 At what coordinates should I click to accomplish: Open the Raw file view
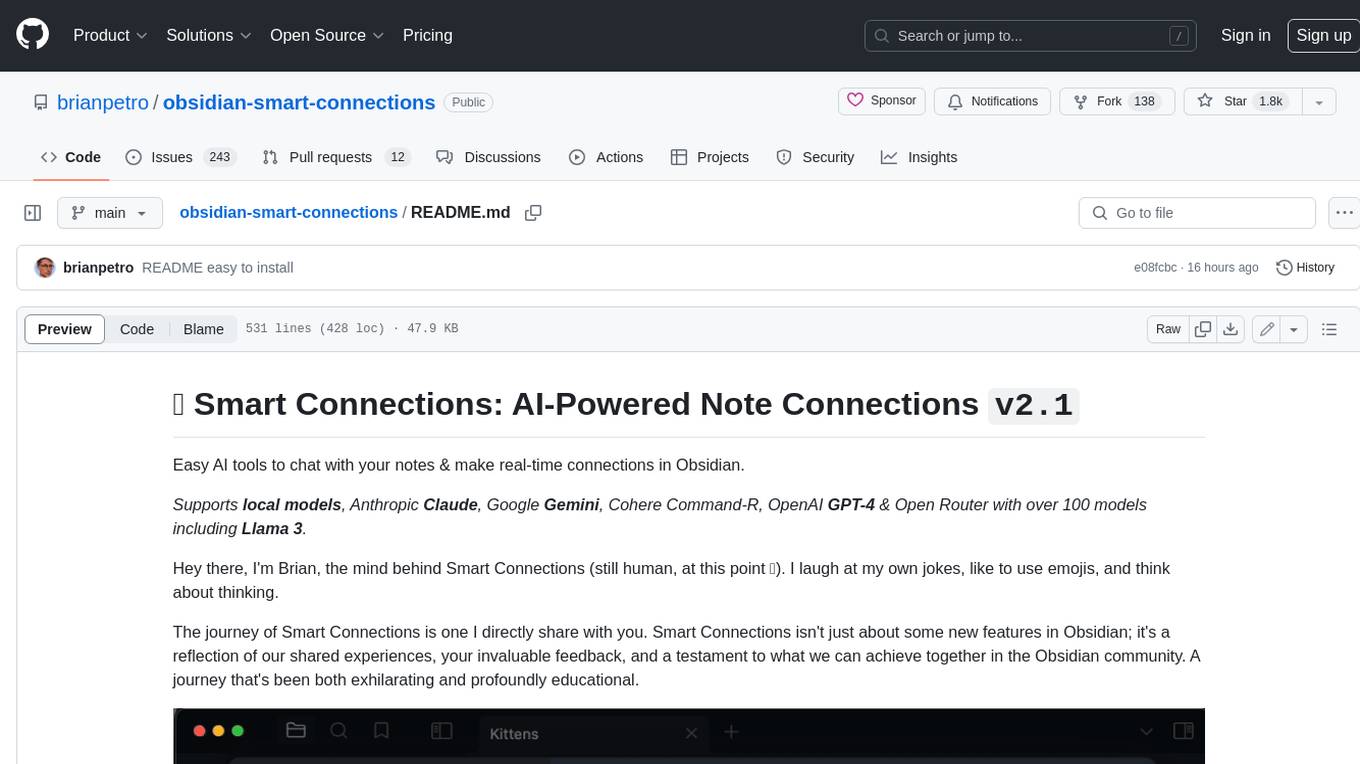click(1168, 329)
